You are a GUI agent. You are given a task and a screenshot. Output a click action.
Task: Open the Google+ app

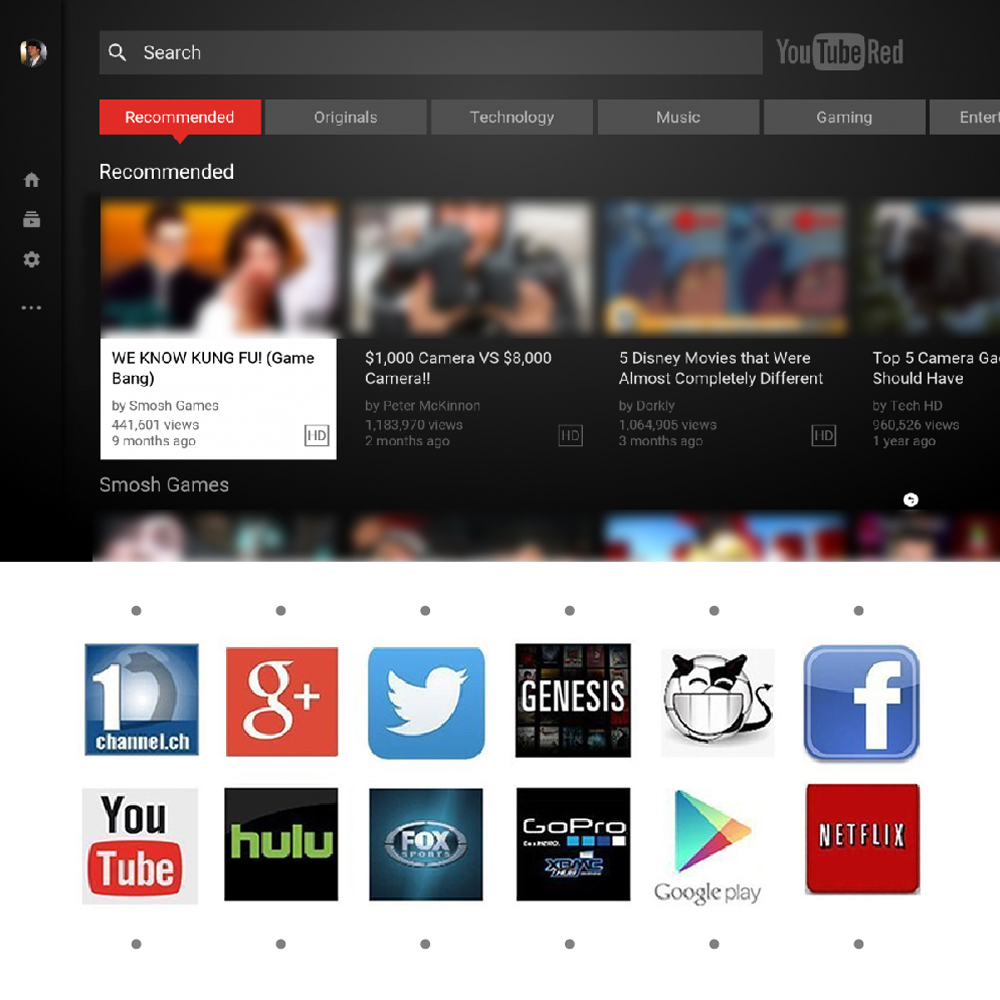281,700
